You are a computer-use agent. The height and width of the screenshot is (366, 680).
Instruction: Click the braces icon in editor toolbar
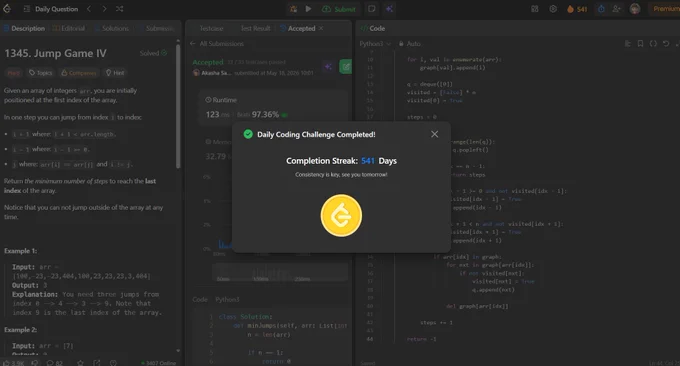(x=653, y=44)
